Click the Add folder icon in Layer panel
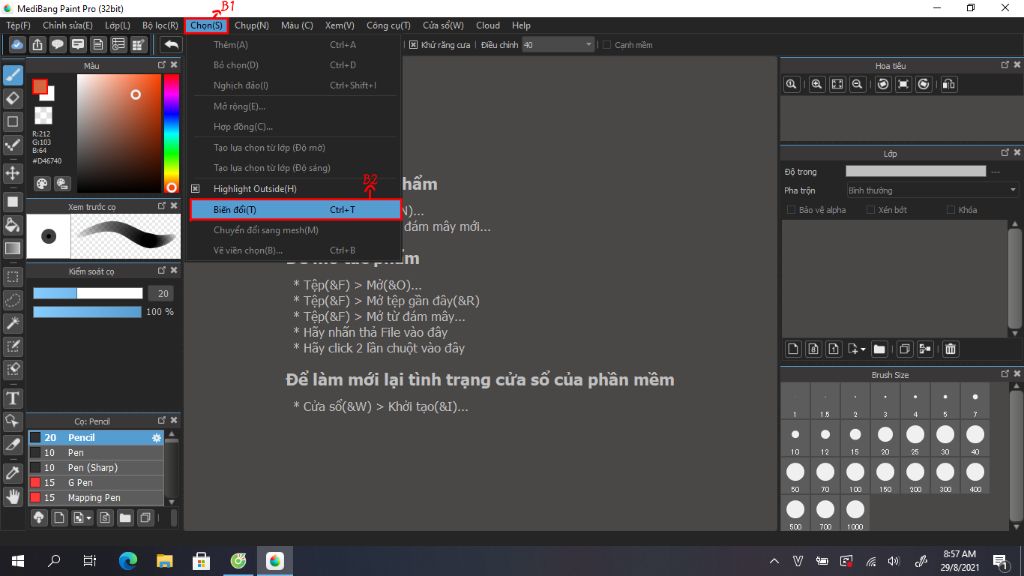1024x576 pixels. point(879,349)
